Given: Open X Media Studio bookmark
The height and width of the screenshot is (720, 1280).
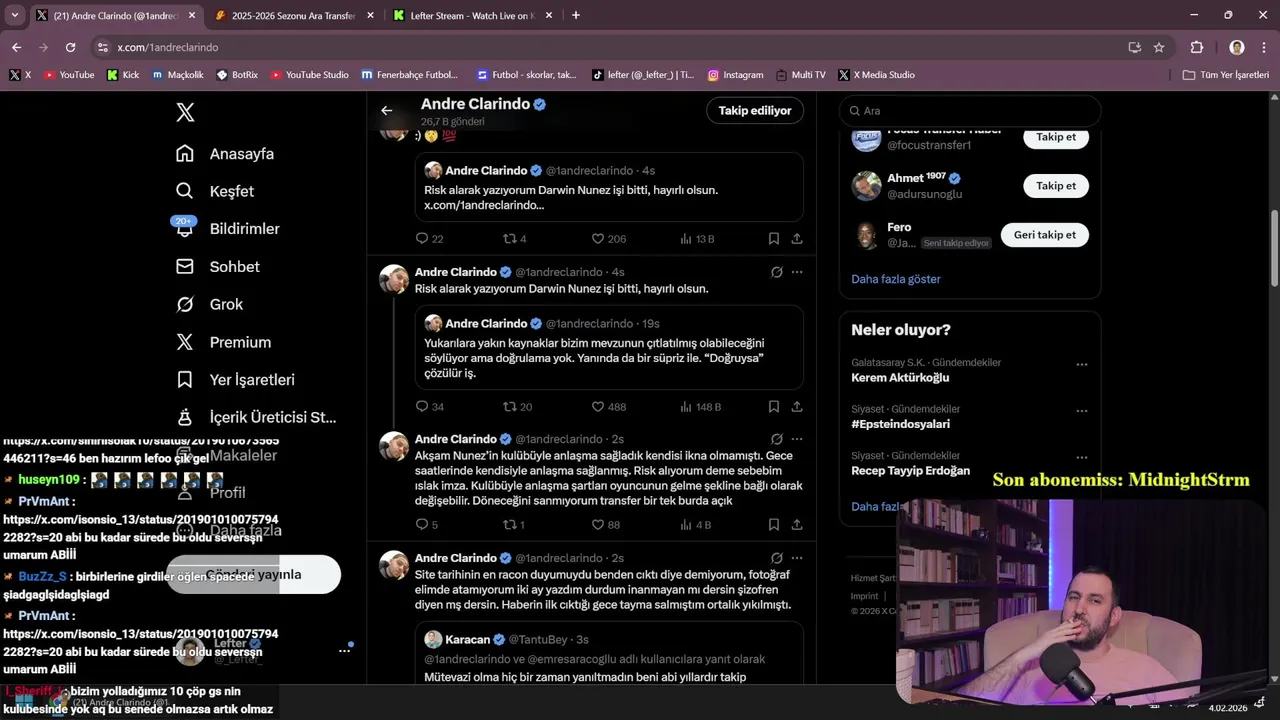Looking at the screenshot, I should pos(876,75).
